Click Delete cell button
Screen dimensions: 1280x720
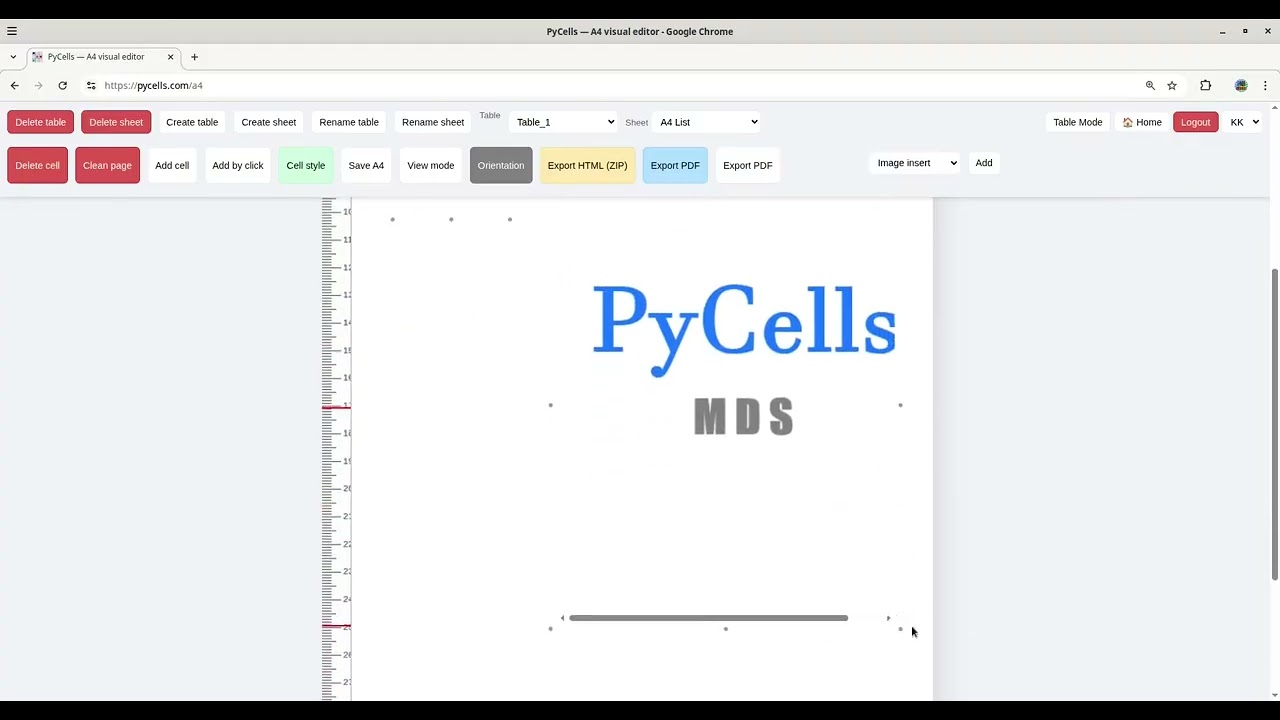click(x=38, y=166)
